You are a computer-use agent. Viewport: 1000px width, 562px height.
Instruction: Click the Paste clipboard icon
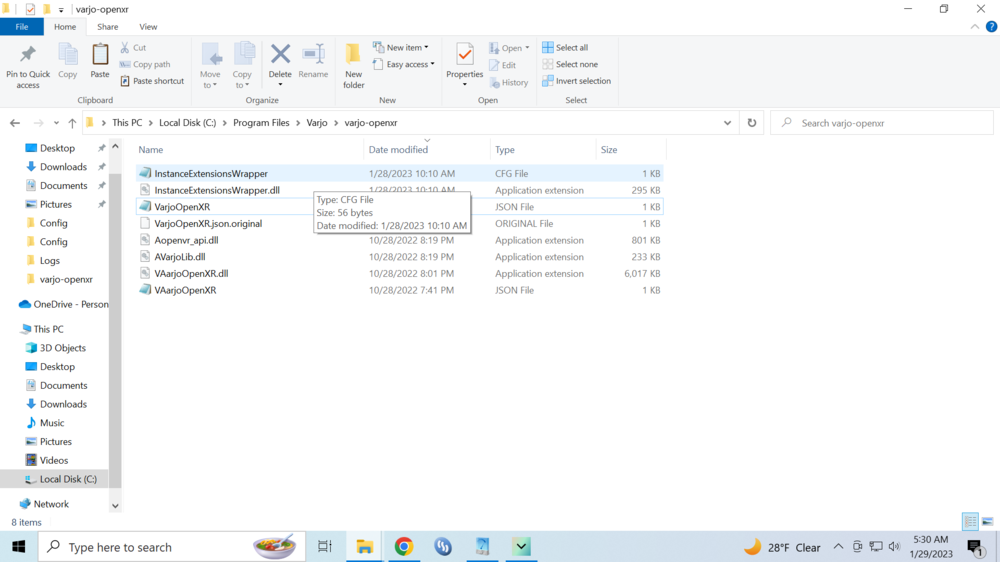pos(99,55)
